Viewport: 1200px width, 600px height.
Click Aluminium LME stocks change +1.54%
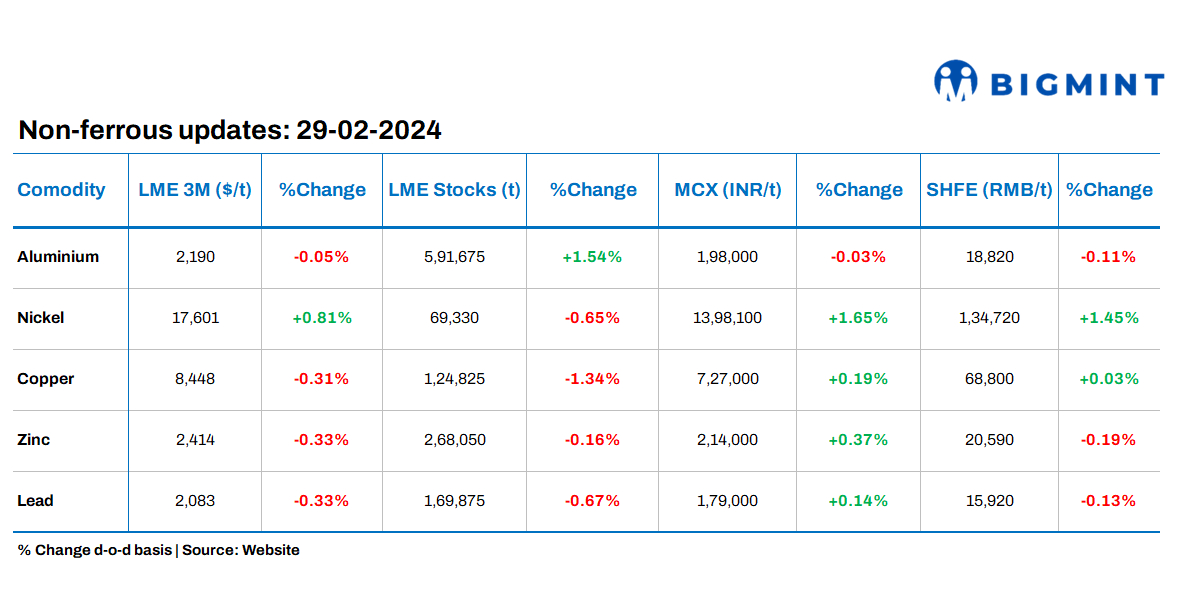pyautogui.click(x=592, y=257)
